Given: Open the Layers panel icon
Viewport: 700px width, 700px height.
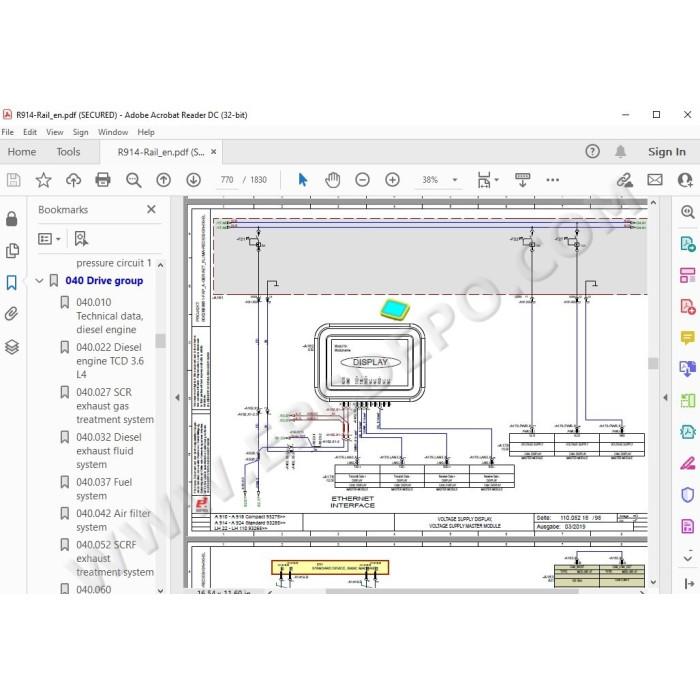Looking at the screenshot, I should pos(12,347).
